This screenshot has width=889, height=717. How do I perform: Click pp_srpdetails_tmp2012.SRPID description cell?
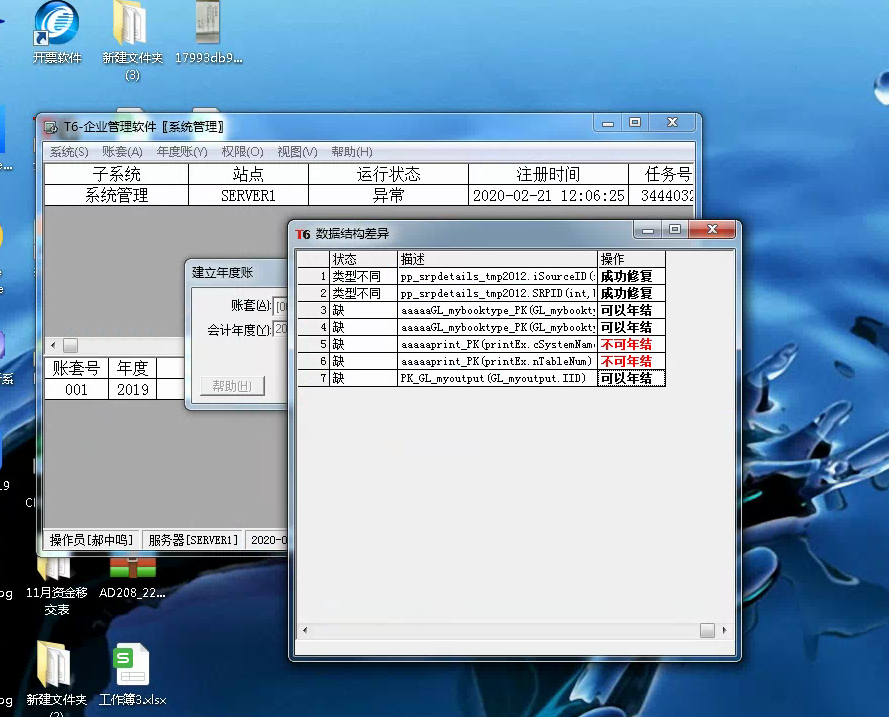pos(497,294)
